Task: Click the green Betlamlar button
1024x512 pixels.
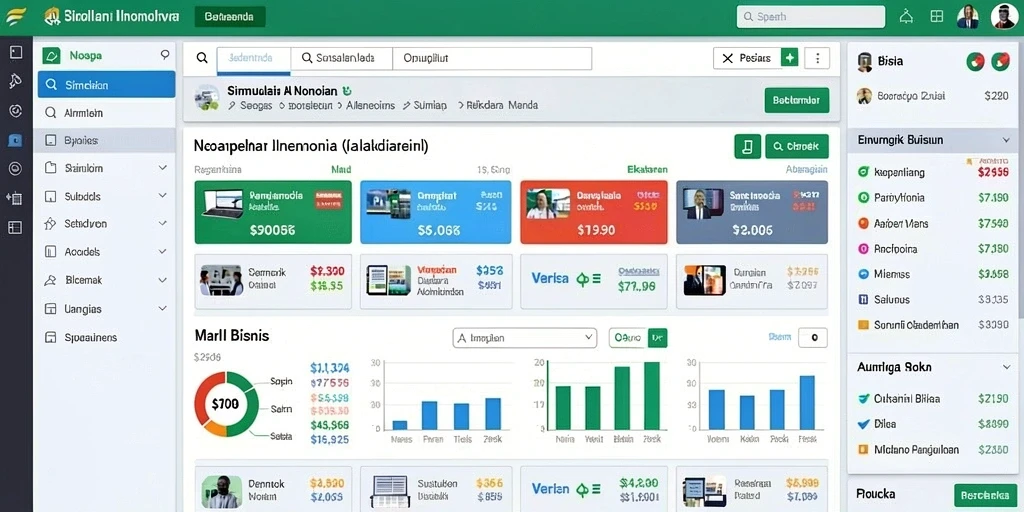Action: coord(797,101)
